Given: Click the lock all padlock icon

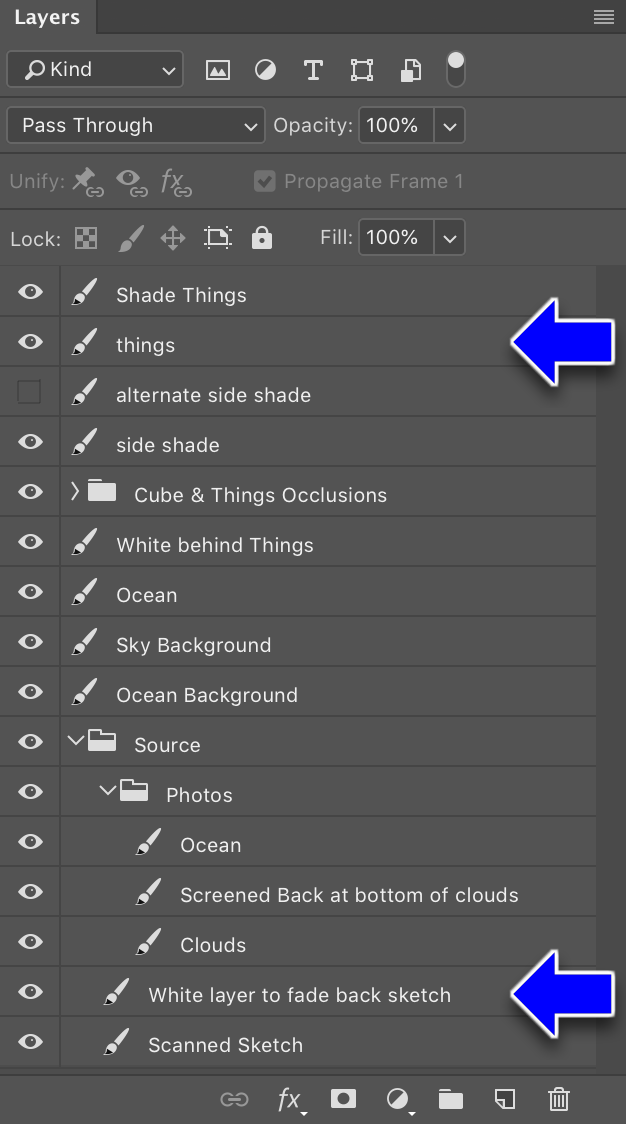Looking at the screenshot, I should [x=262, y=237].
